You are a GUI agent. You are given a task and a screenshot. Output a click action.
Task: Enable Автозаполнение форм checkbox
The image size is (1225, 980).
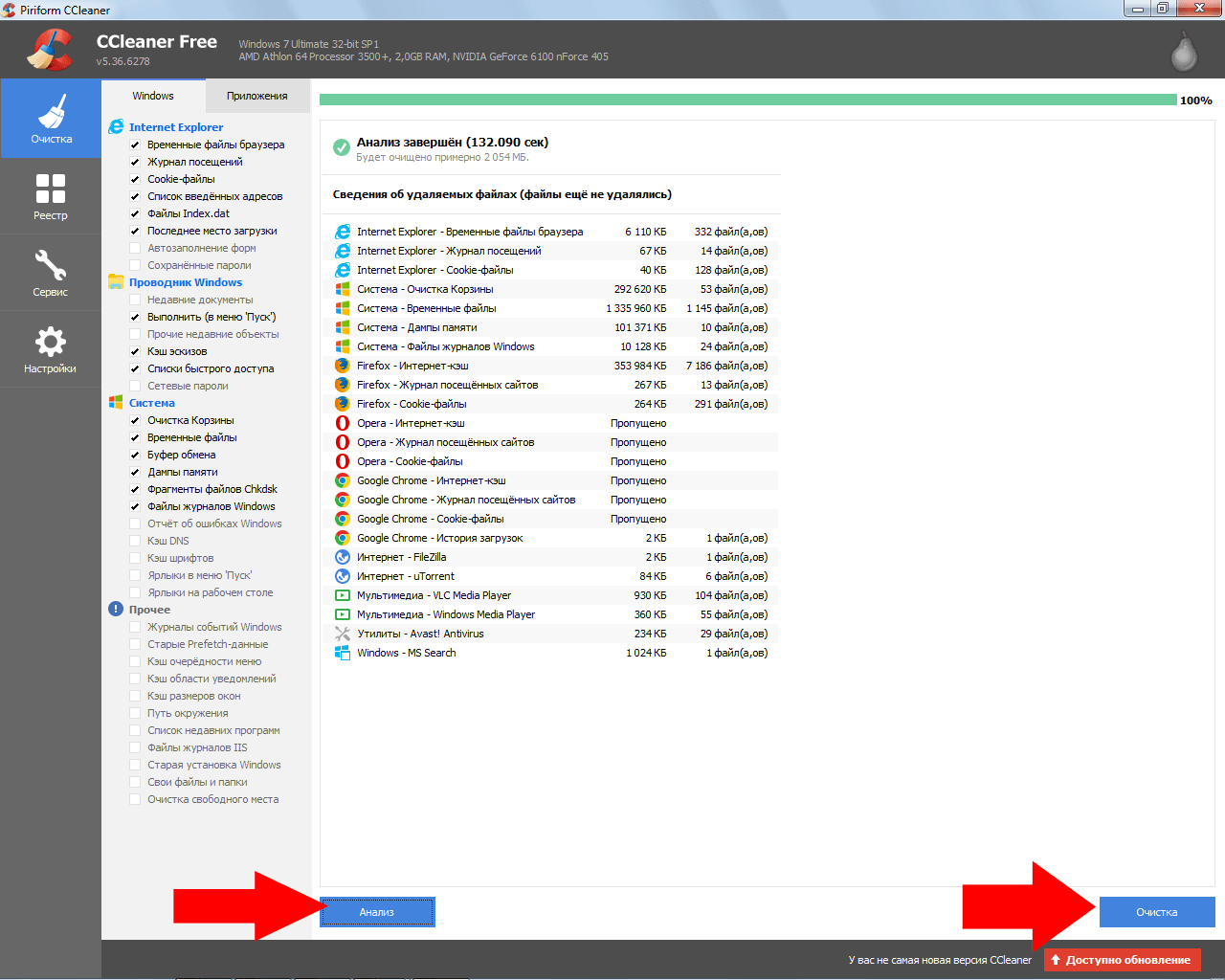tap(135, 248)
